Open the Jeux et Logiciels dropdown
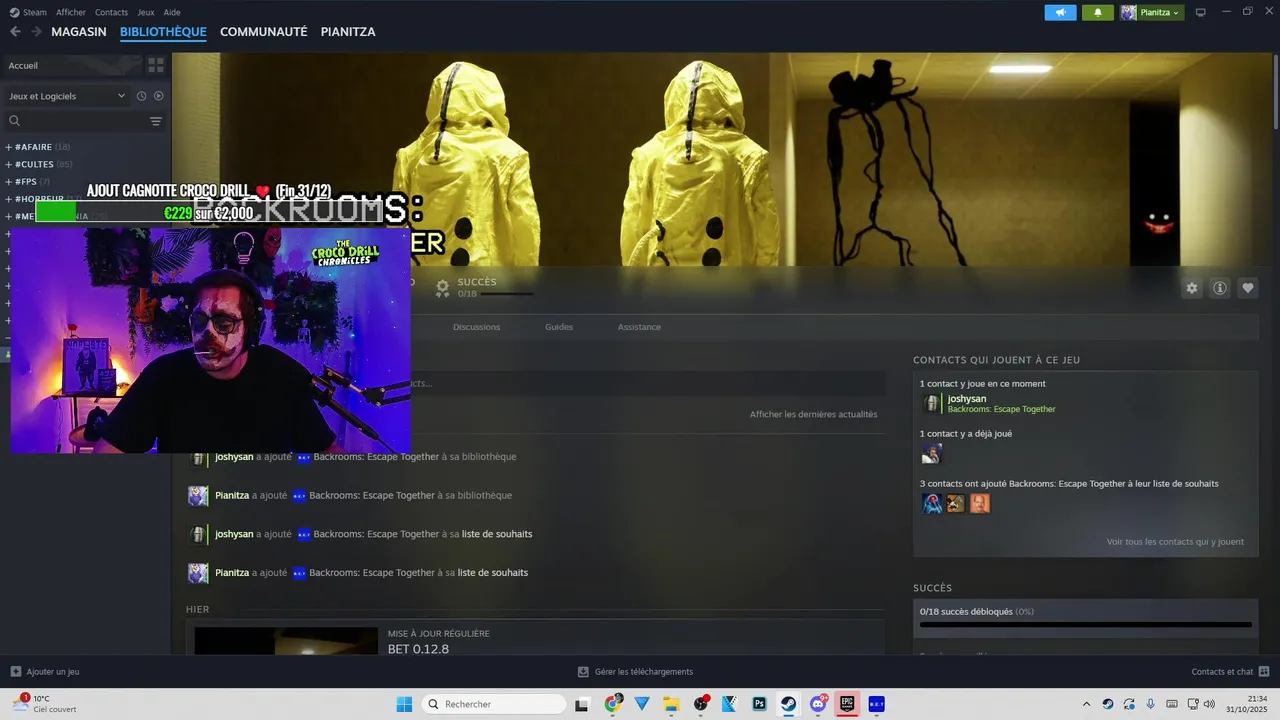1280x720 pixels. [x=68, y=96]
